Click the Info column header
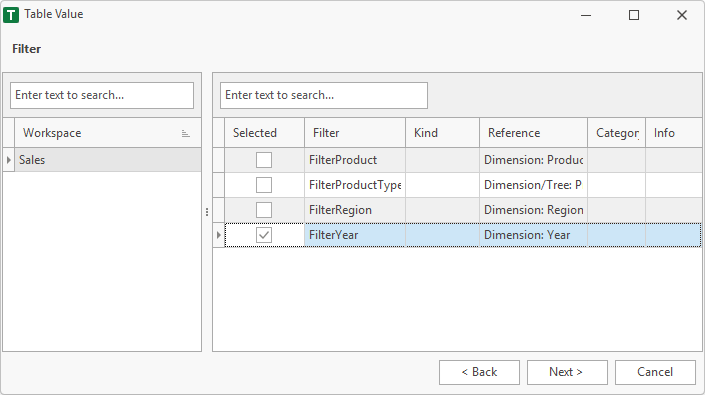 point(674,133)
